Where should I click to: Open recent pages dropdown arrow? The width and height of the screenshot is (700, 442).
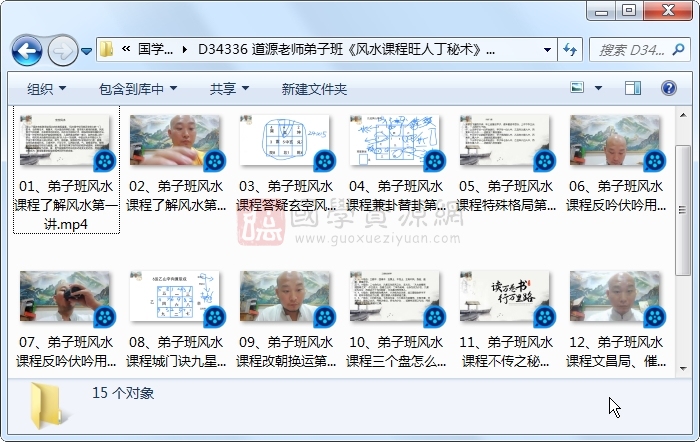87,51
